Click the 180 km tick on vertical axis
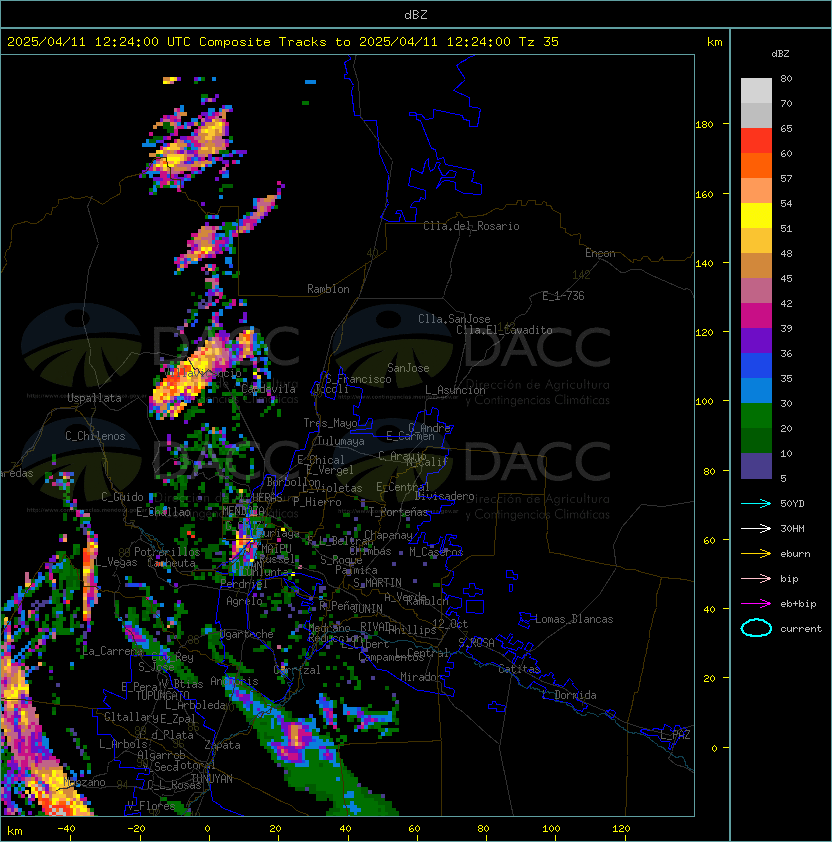The height and width of the screenshot is (842, 832). (704, 124)
